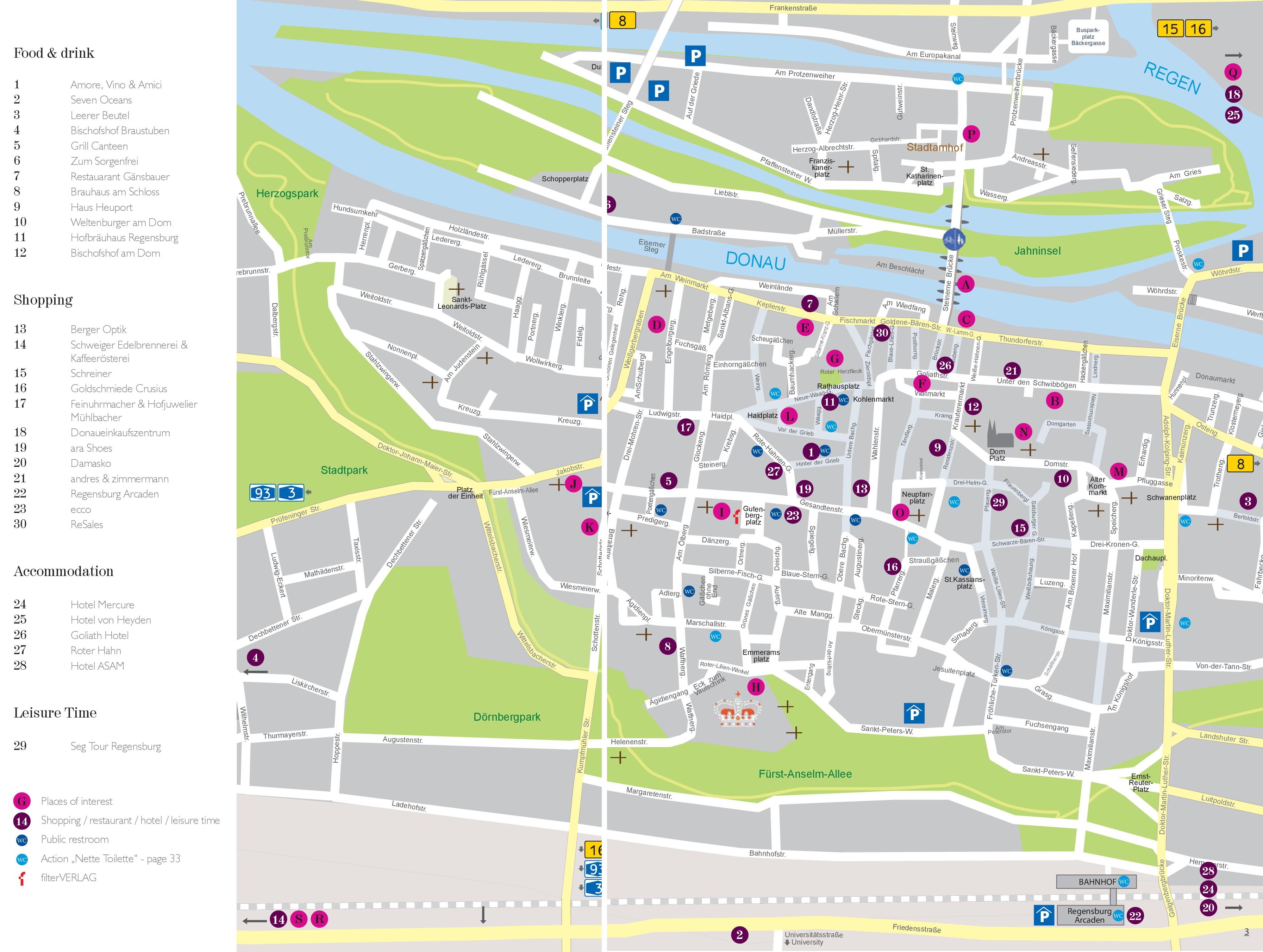
Task: Click the 'Food & drink' heading
Action: 54,53
